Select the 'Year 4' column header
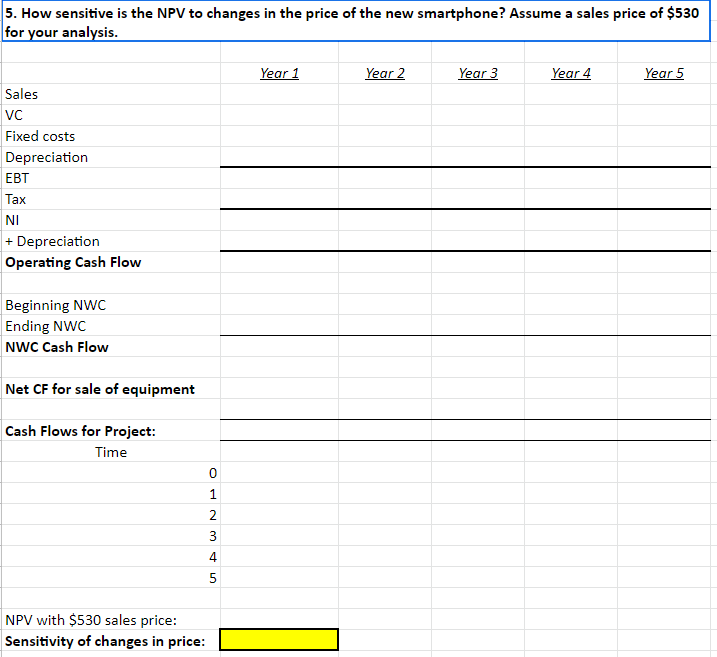The height and width of the screenshot is (657, 717). point(571,73)
